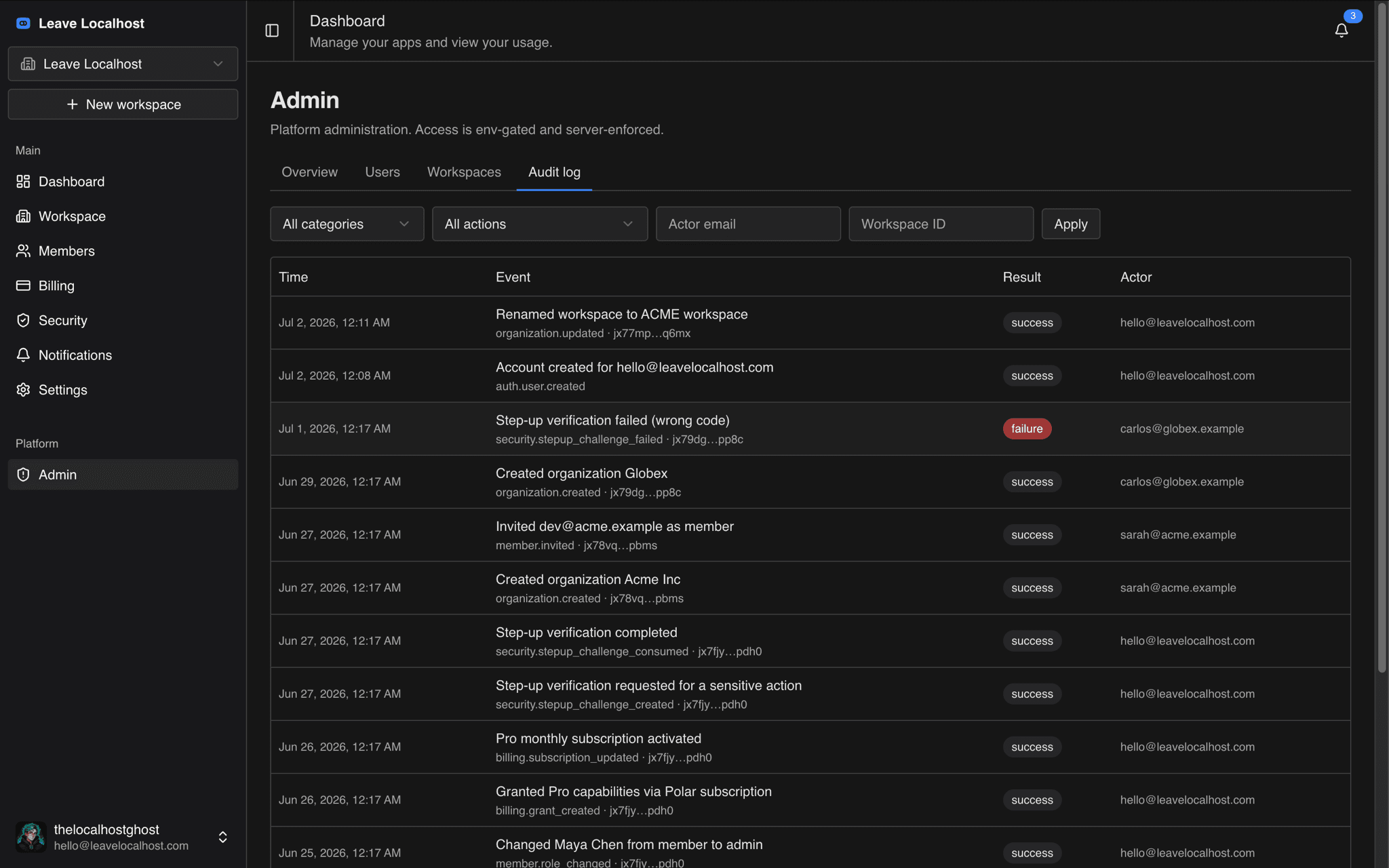Screen dimensions: 1389x868
Task: Open the Leave Localhost workspace selector dropdown
Action: click(123, 64)
